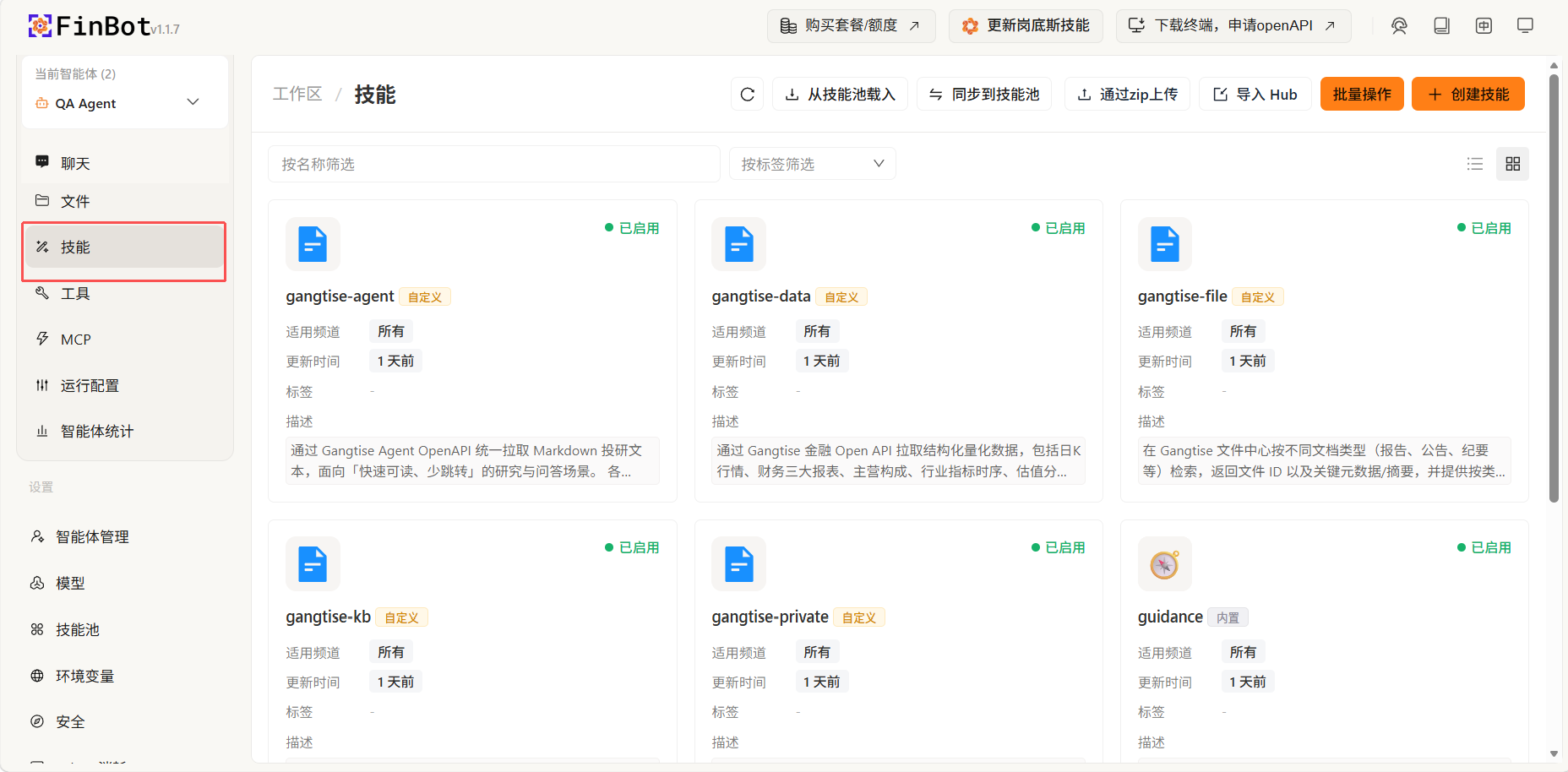Select 技能 skills in sidebar
This screenshot has height=772, width=1568.
[125, 247]
